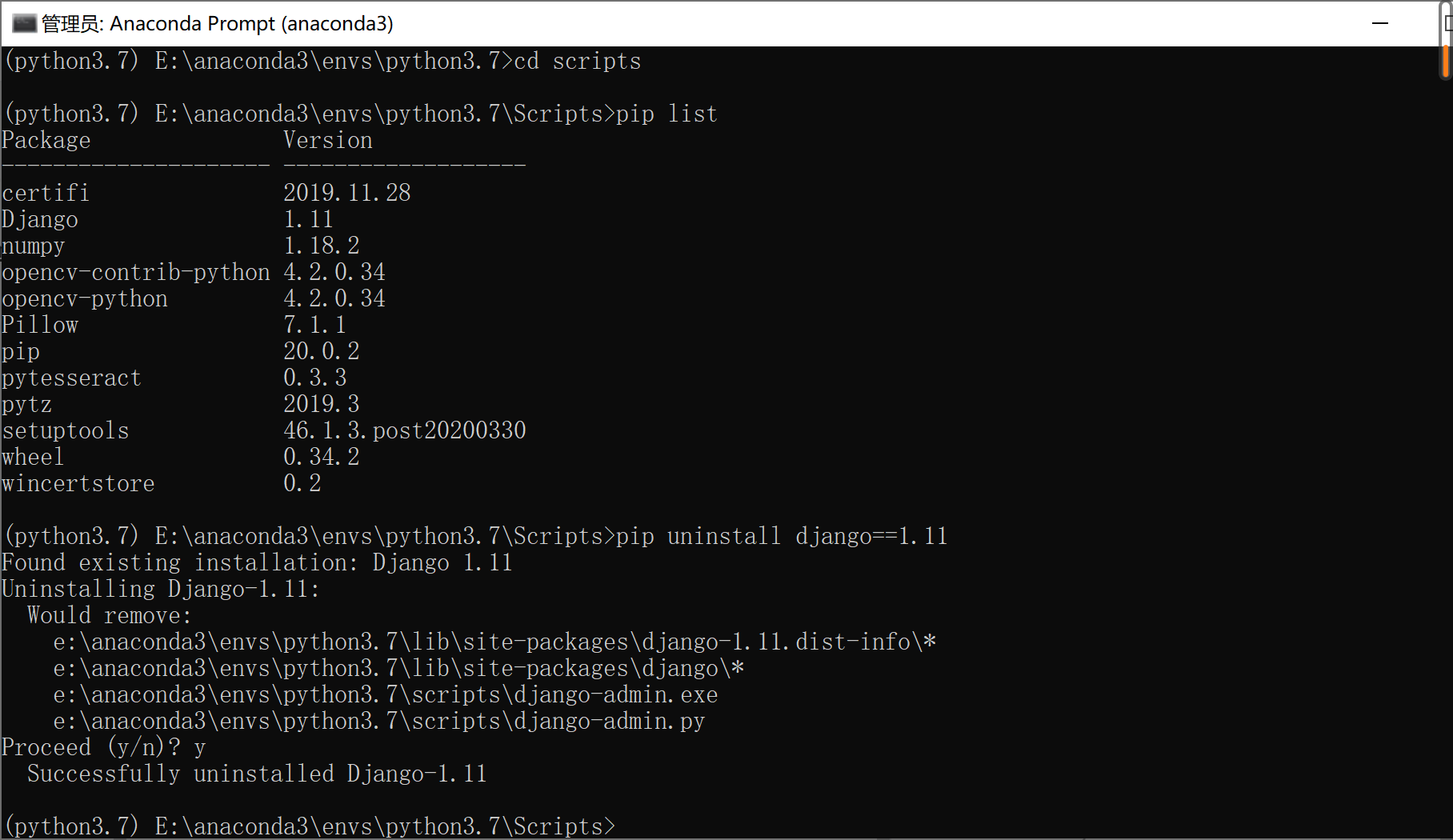The width and height of the screenshot is (1453, 840).
Task: Select the setuptools version 46.1.3.post20200330
Action: click(x=405, y=430)
